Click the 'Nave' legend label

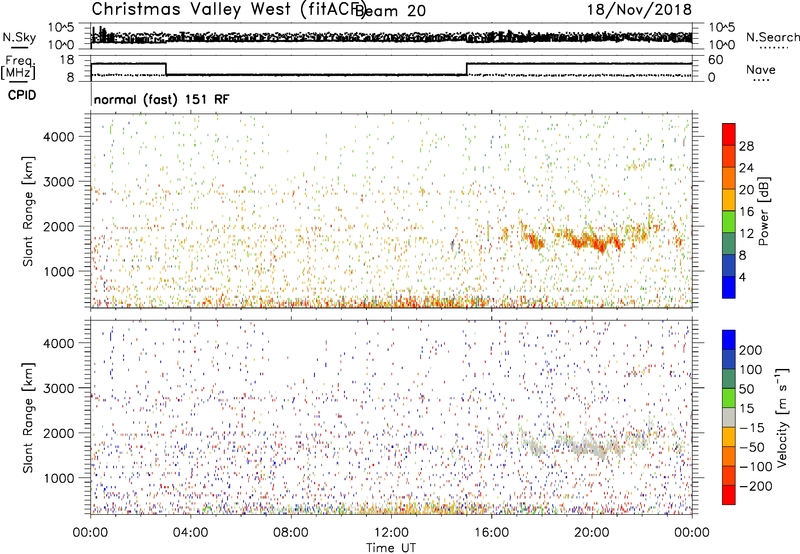point(761,69)
